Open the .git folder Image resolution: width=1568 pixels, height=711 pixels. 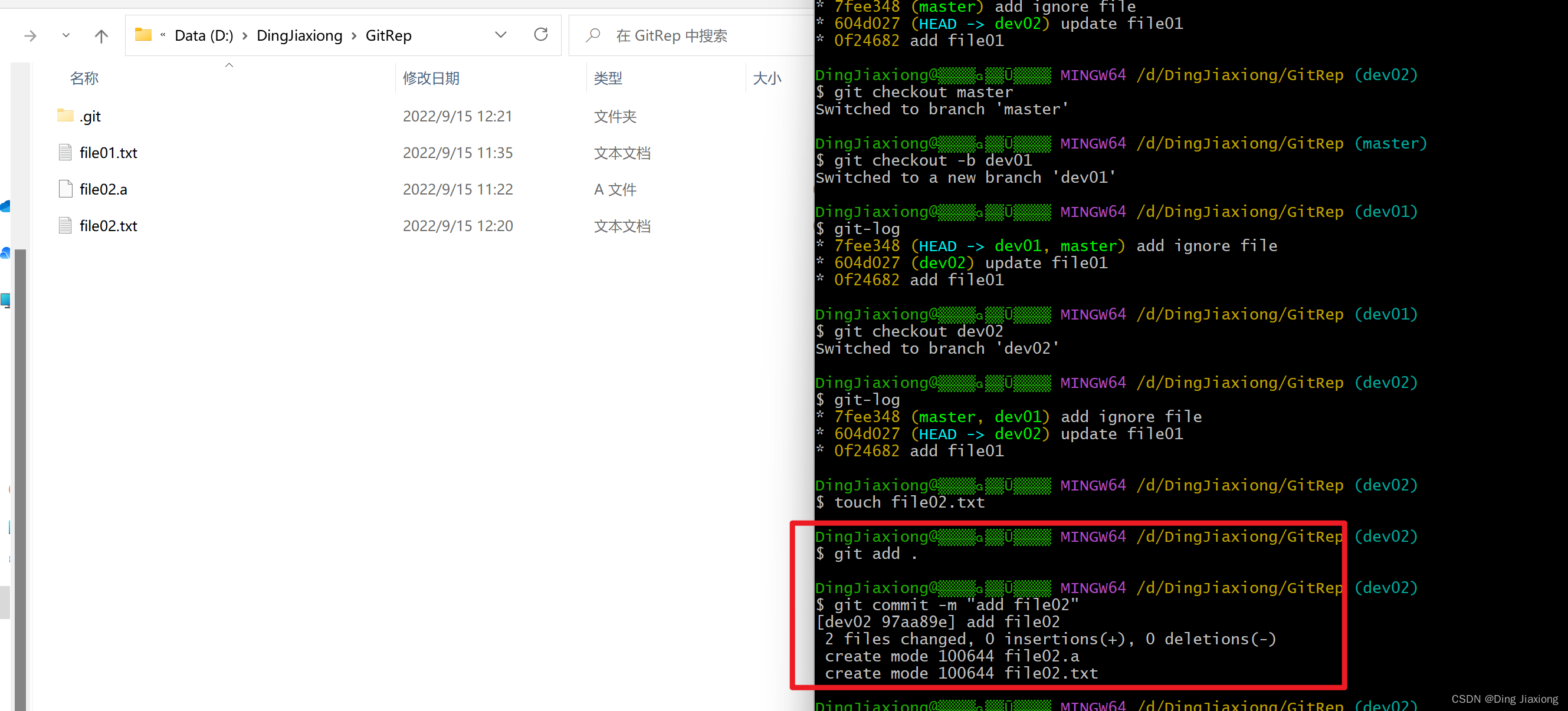pos(90,116)
